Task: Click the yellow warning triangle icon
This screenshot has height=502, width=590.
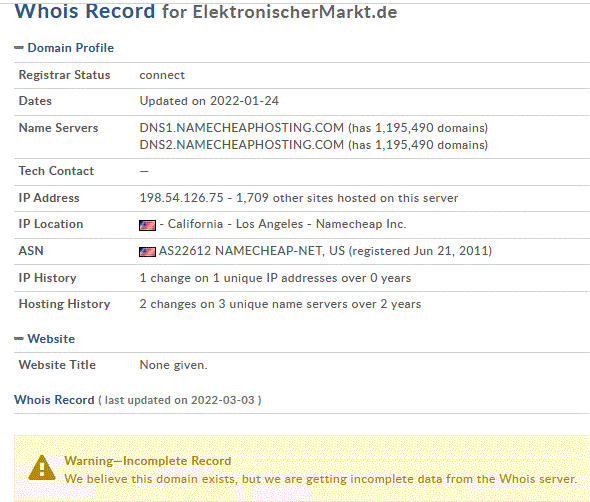Action: click(x=42, y=468)
